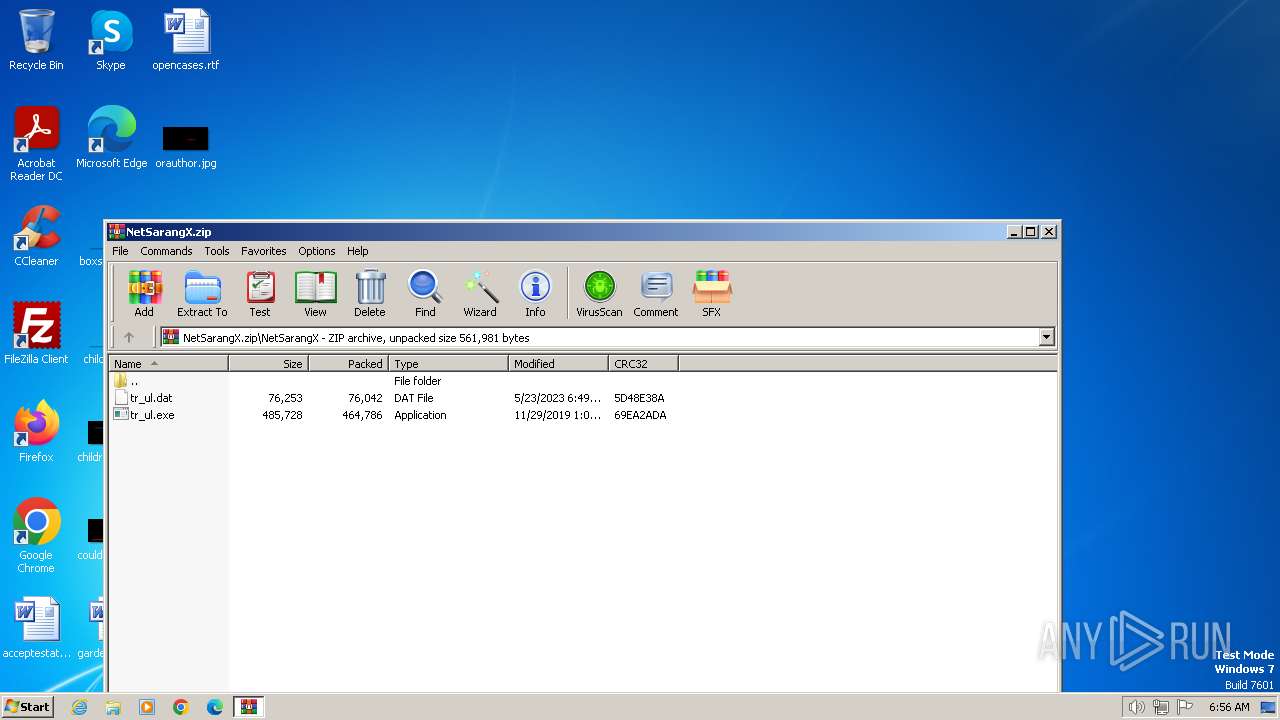Click packed size 464,786
The image size is (1280, 720).
click(362, 415)
